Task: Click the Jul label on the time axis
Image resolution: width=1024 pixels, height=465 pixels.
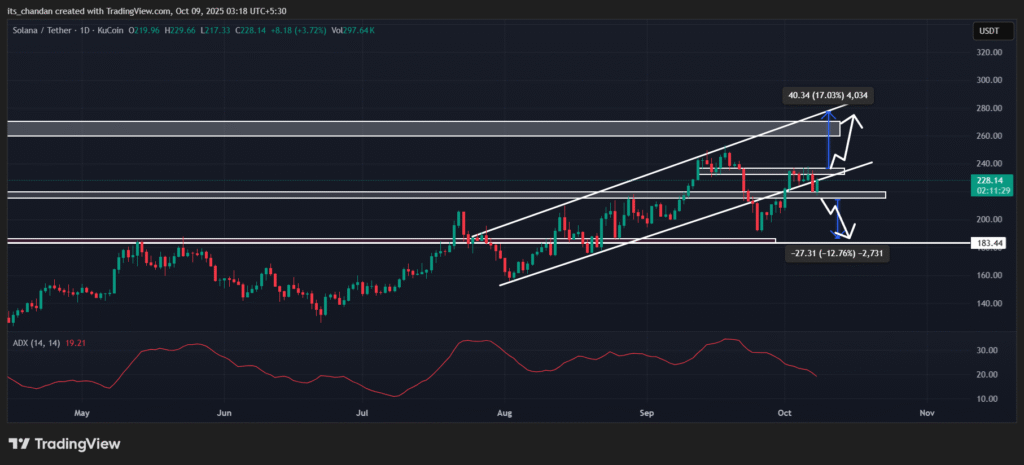Action: (364, 412)
